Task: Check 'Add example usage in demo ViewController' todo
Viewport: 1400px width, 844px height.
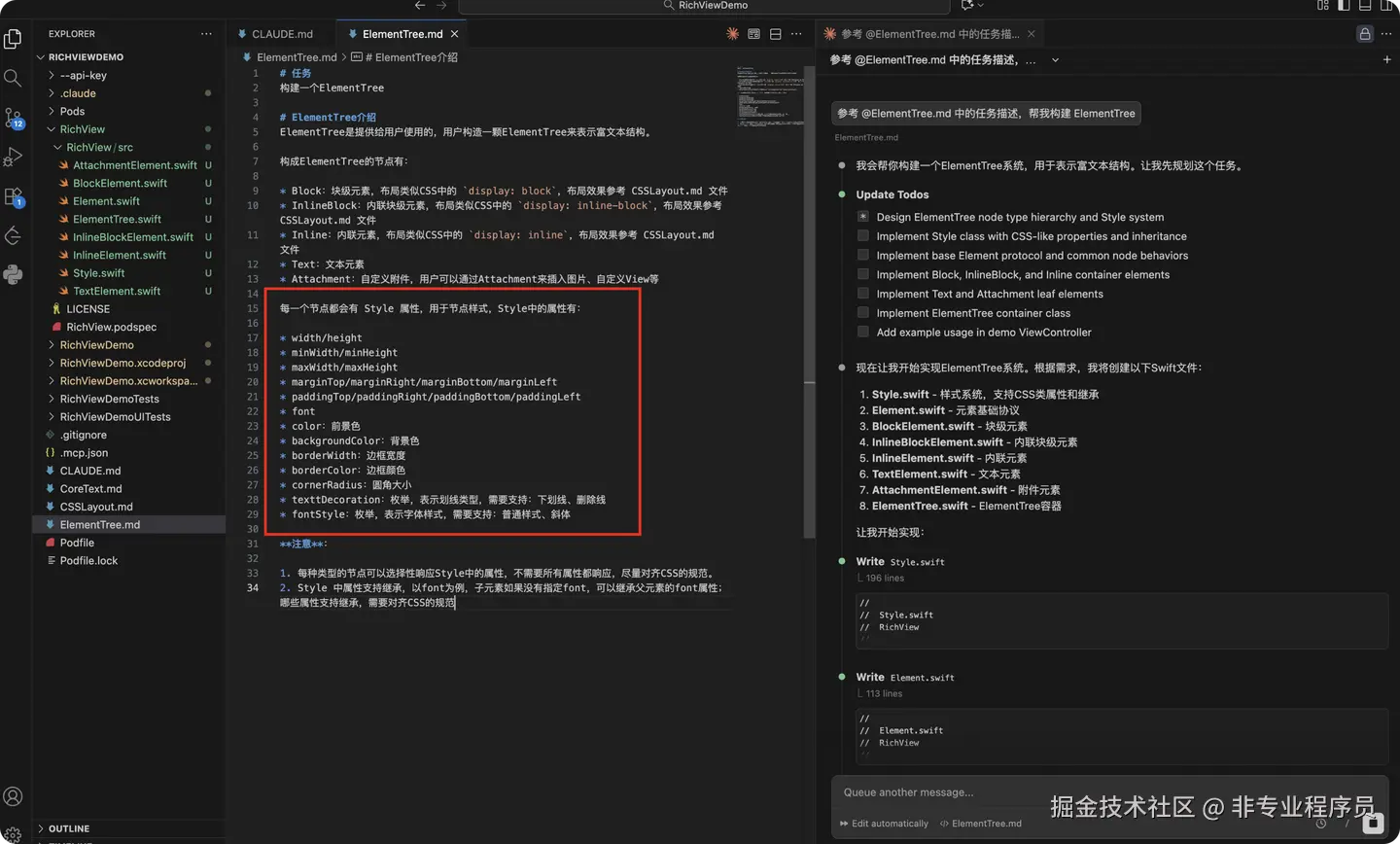Action: pos(863,332)
